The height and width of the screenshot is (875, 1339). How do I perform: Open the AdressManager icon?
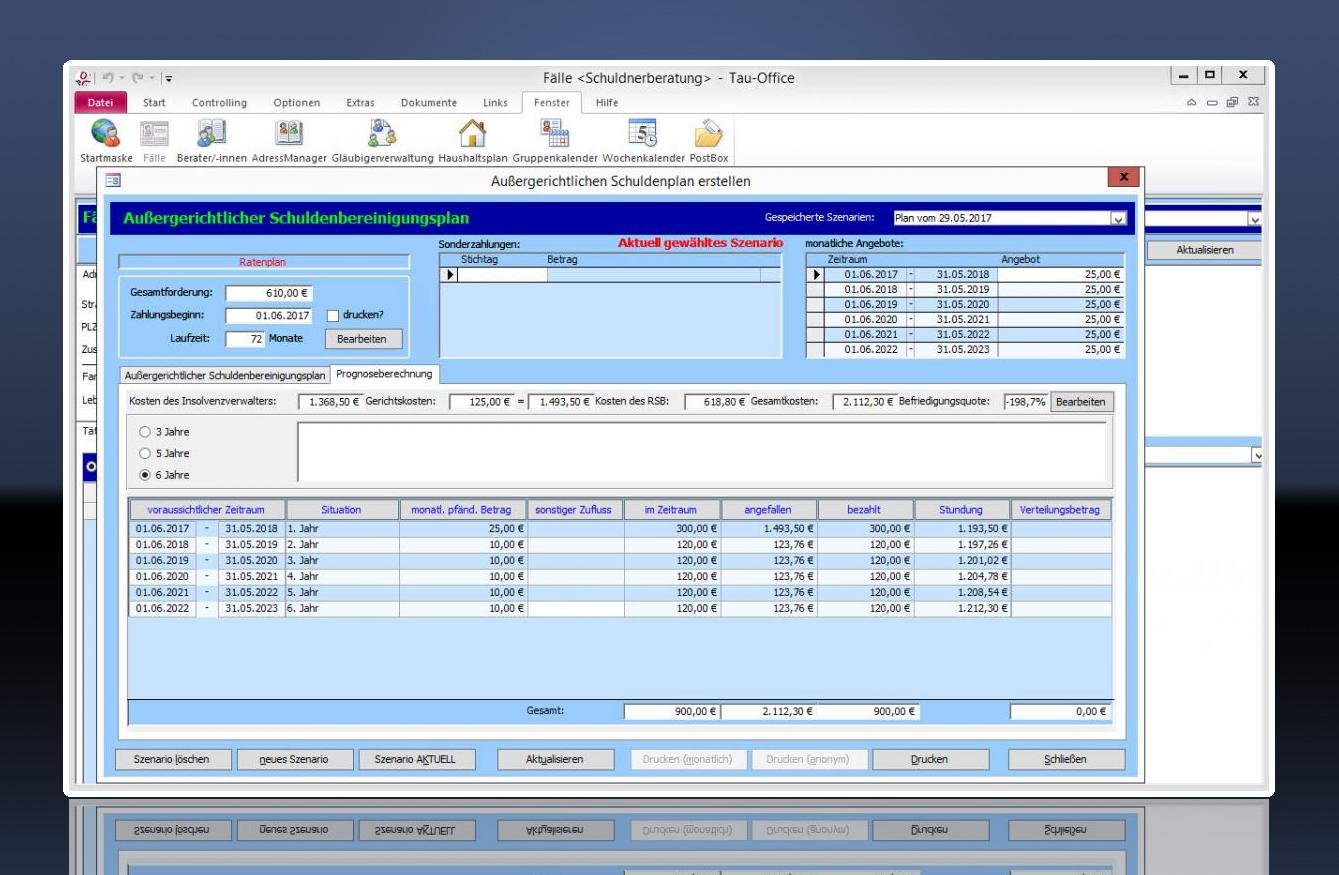click(x=289, y=134)
